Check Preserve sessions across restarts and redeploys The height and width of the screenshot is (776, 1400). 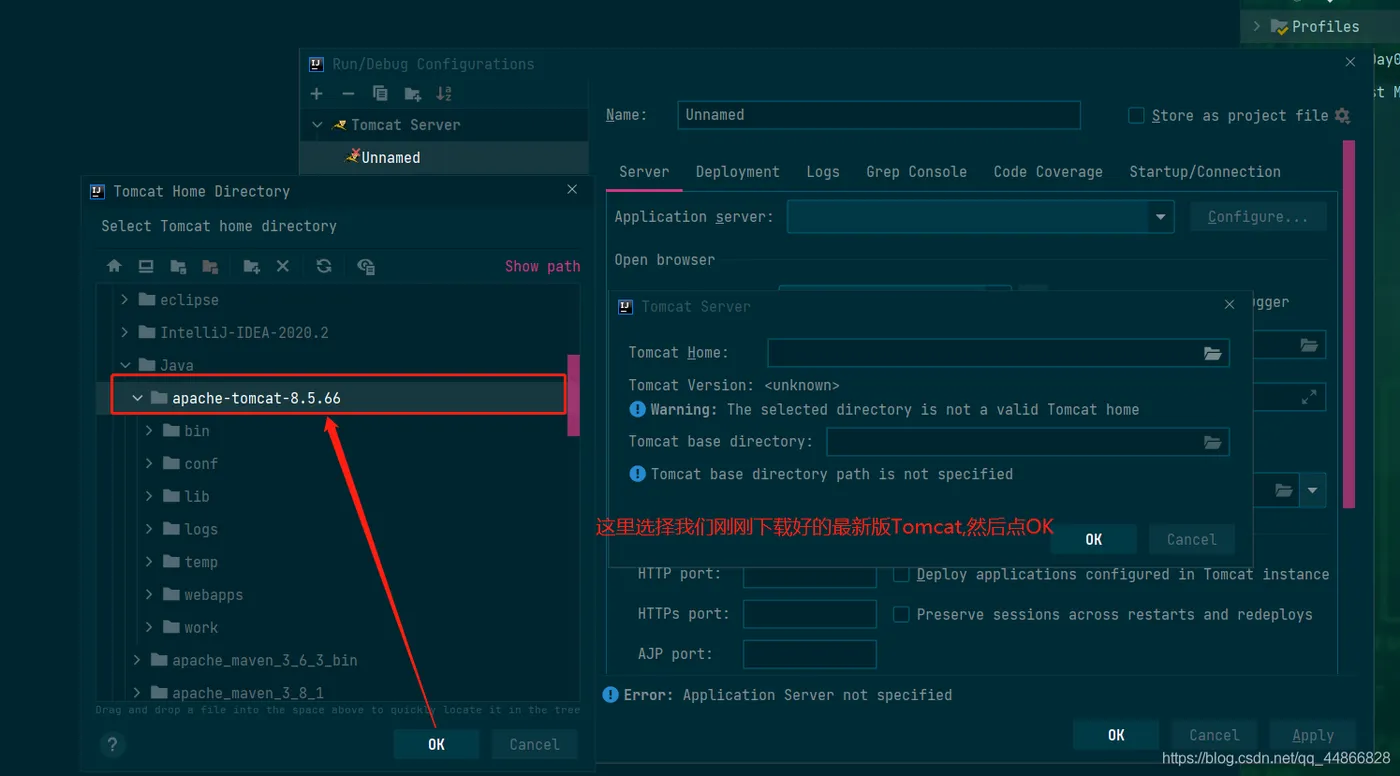pos(901,614)
